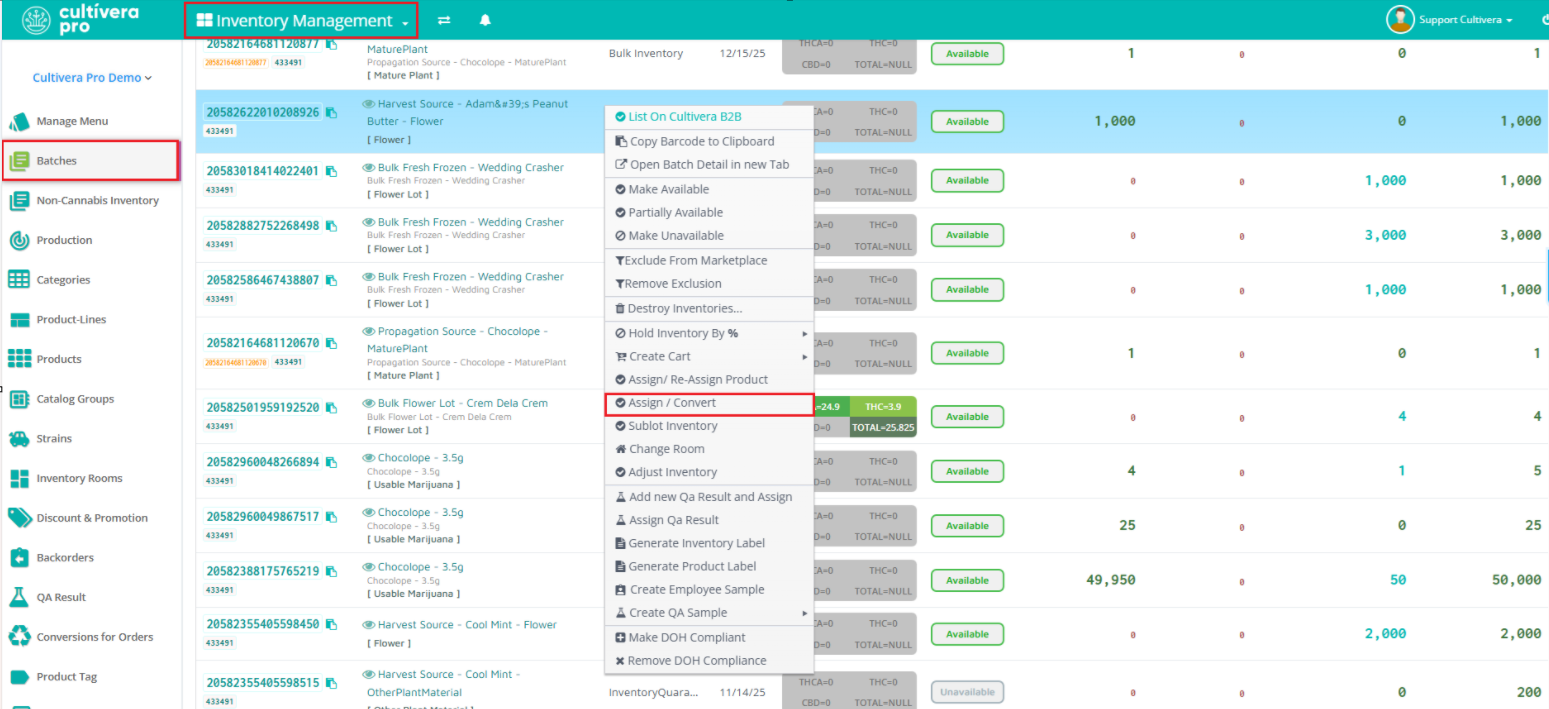Click Available button on batch 20582622010208926 row
The width and height of the screenshot is (1549, 709).
[967, 122]
